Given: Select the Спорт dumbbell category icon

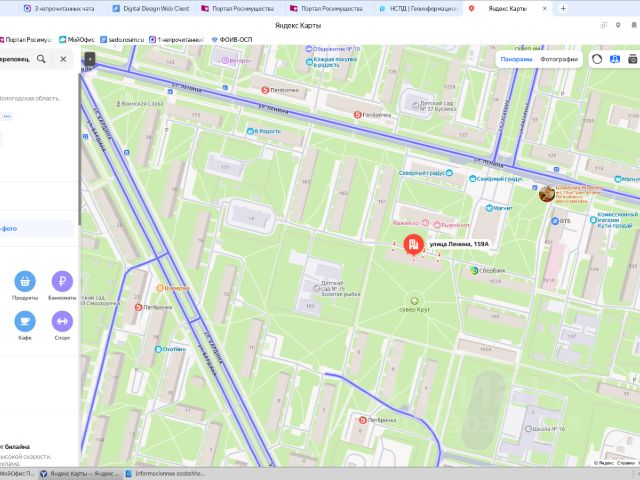Looking at the screenshot, I should click(62, 321).
